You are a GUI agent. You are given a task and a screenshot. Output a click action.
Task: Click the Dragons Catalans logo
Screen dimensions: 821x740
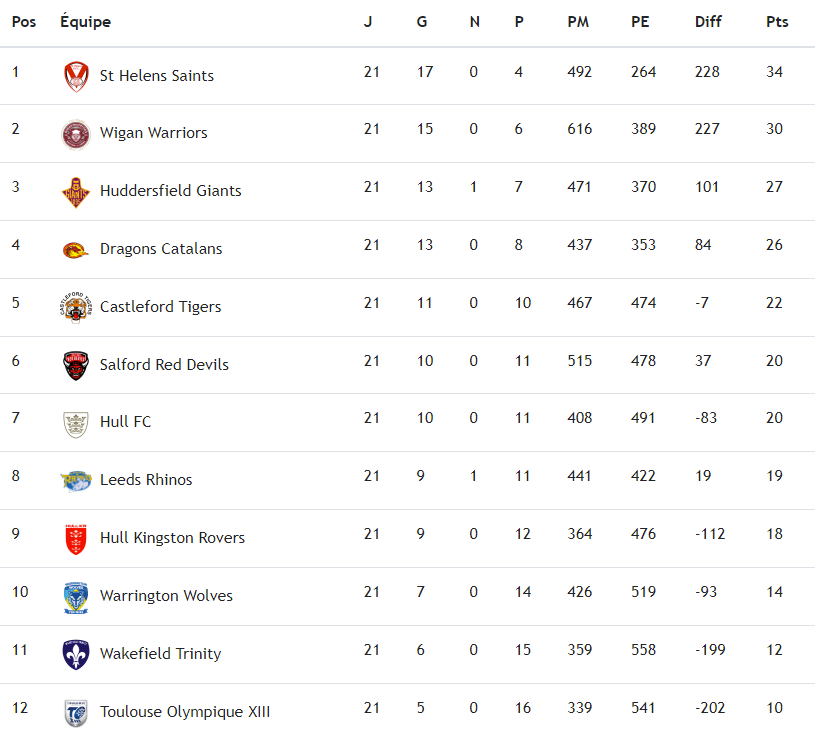(76, 250)
